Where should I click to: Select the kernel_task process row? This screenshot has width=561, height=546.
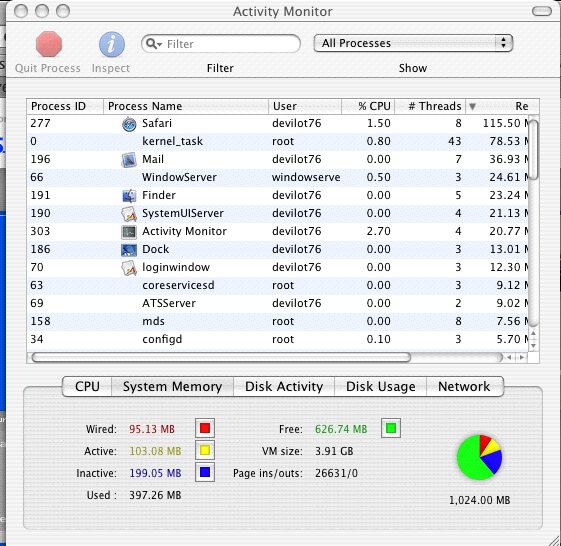click(277, 142)
